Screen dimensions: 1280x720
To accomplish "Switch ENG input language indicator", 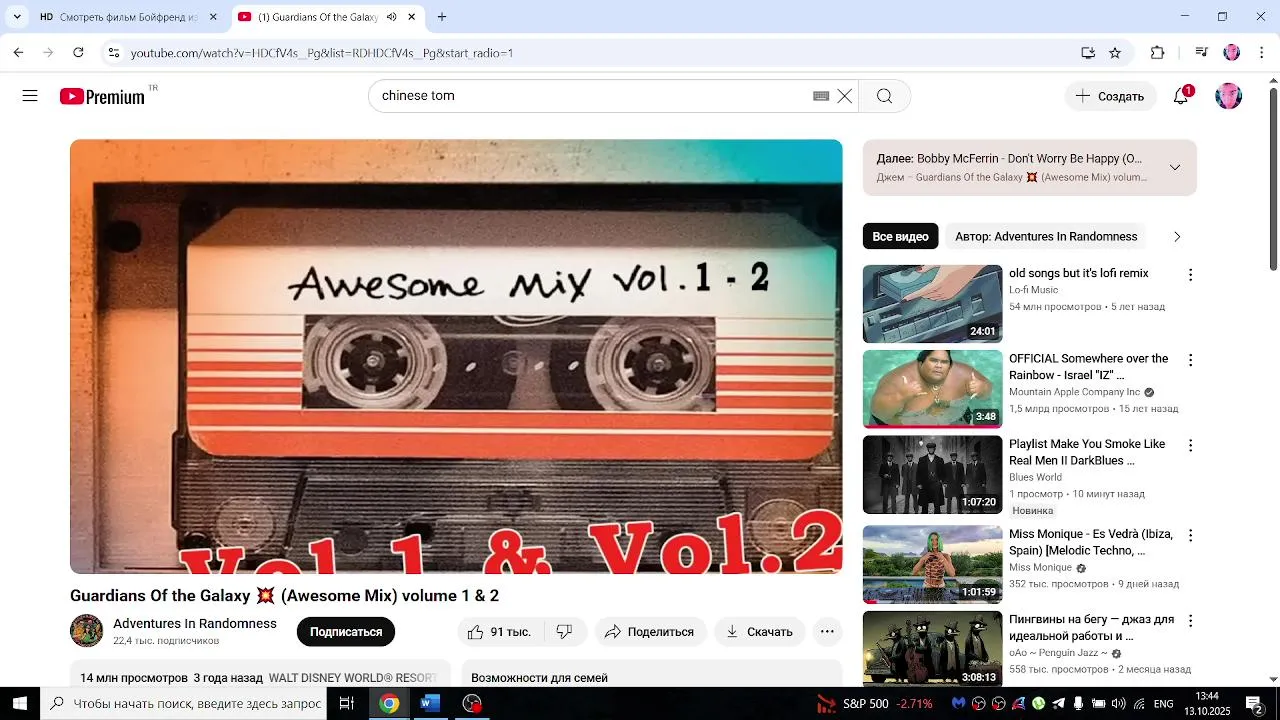I will 1163,704.
